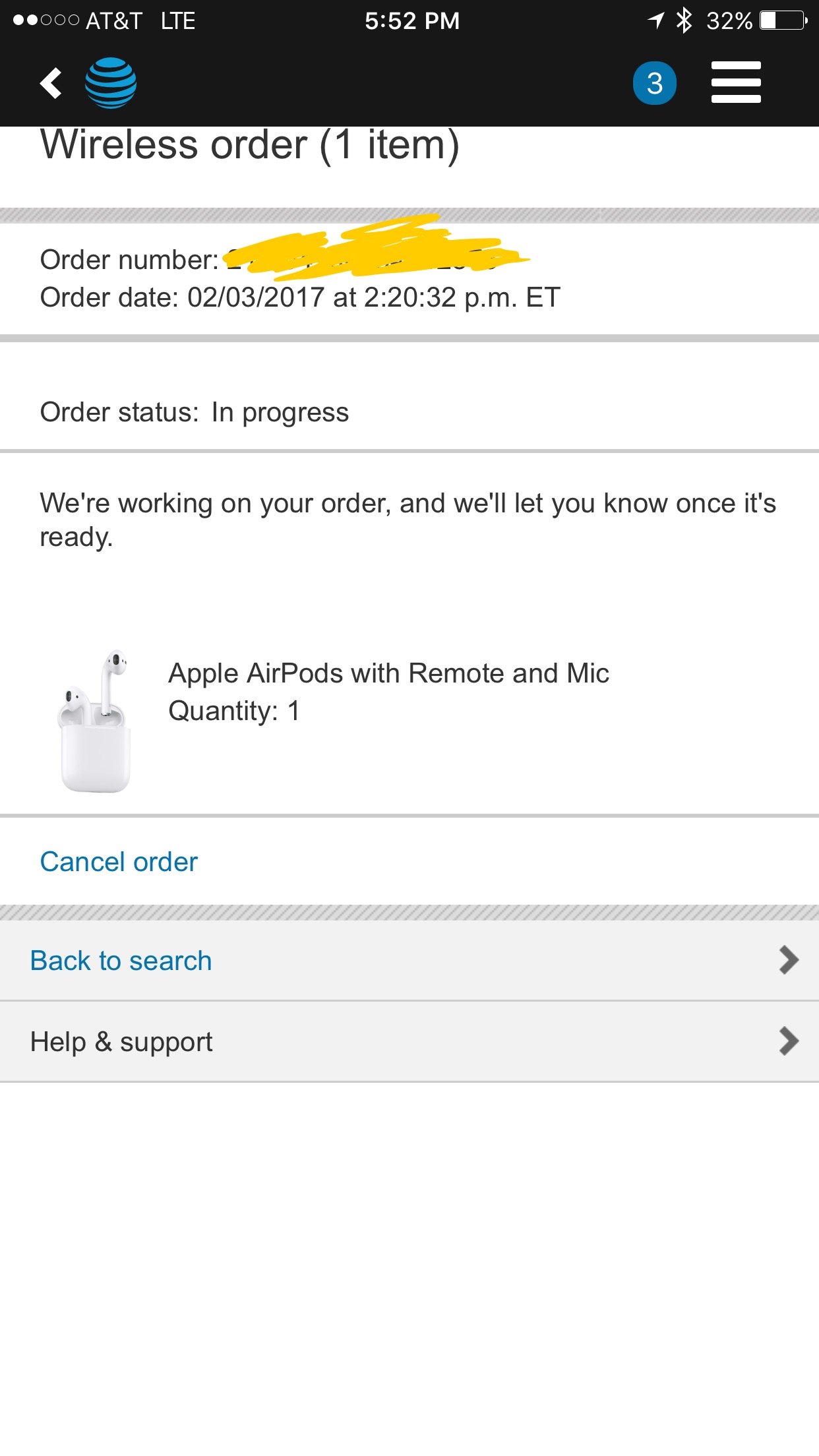
Task: Tap the status bar clock 5:52 PM
Action: coord(412,20)
